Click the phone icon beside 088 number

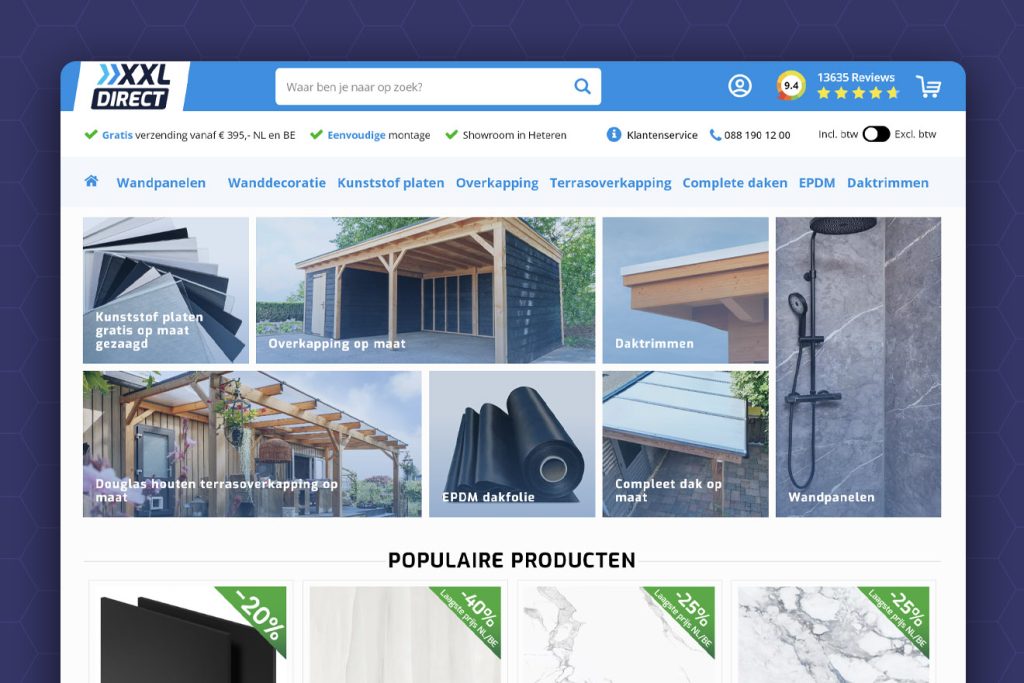click(x=715, y=135)
